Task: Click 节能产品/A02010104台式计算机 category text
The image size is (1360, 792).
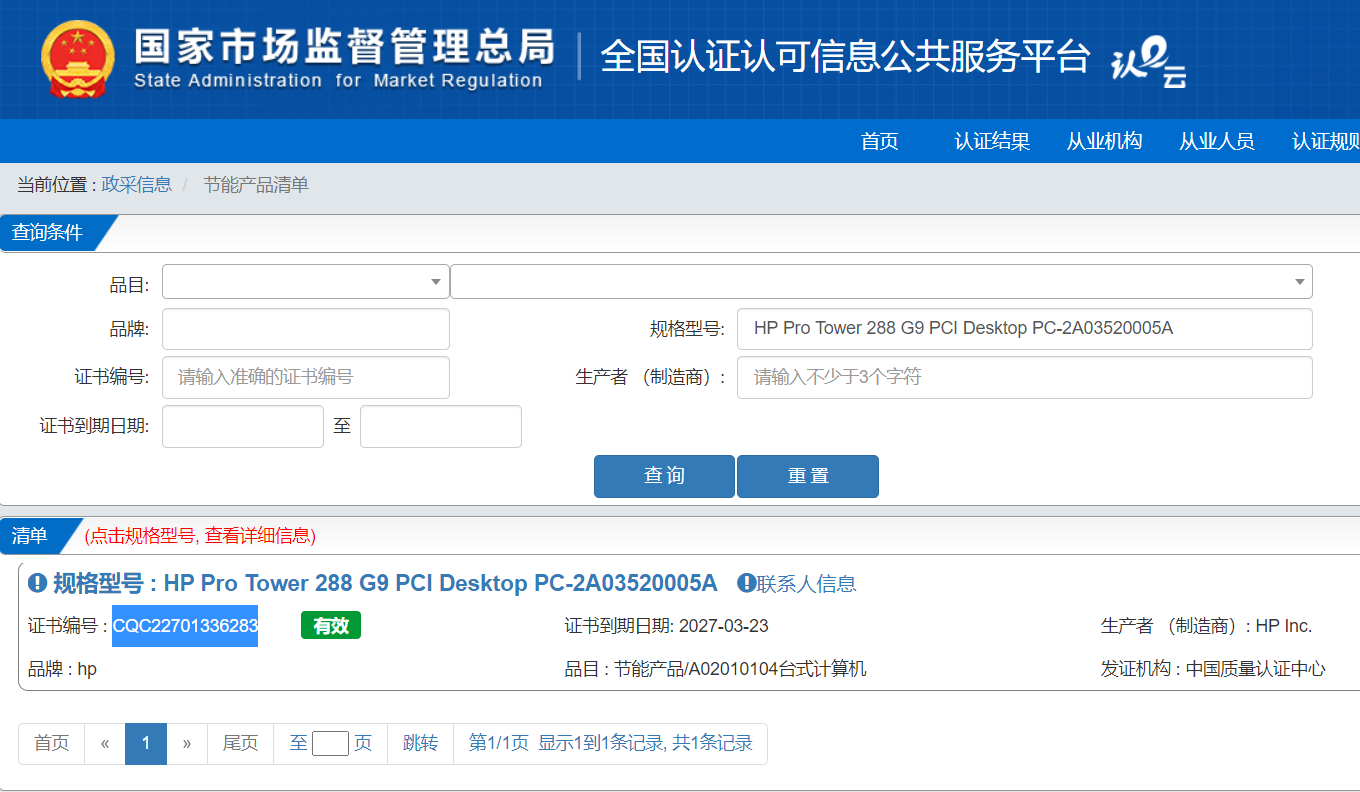Action: 740,669
